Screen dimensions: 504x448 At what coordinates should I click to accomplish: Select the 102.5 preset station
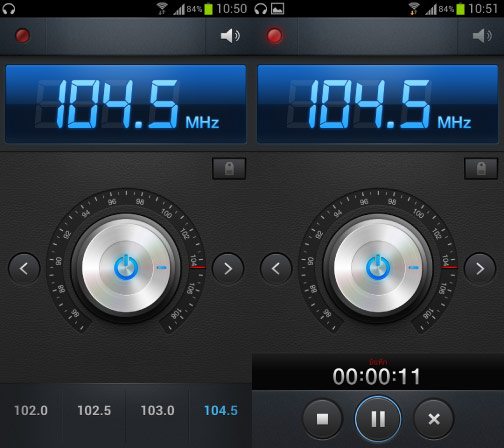(x=94, y=411)
